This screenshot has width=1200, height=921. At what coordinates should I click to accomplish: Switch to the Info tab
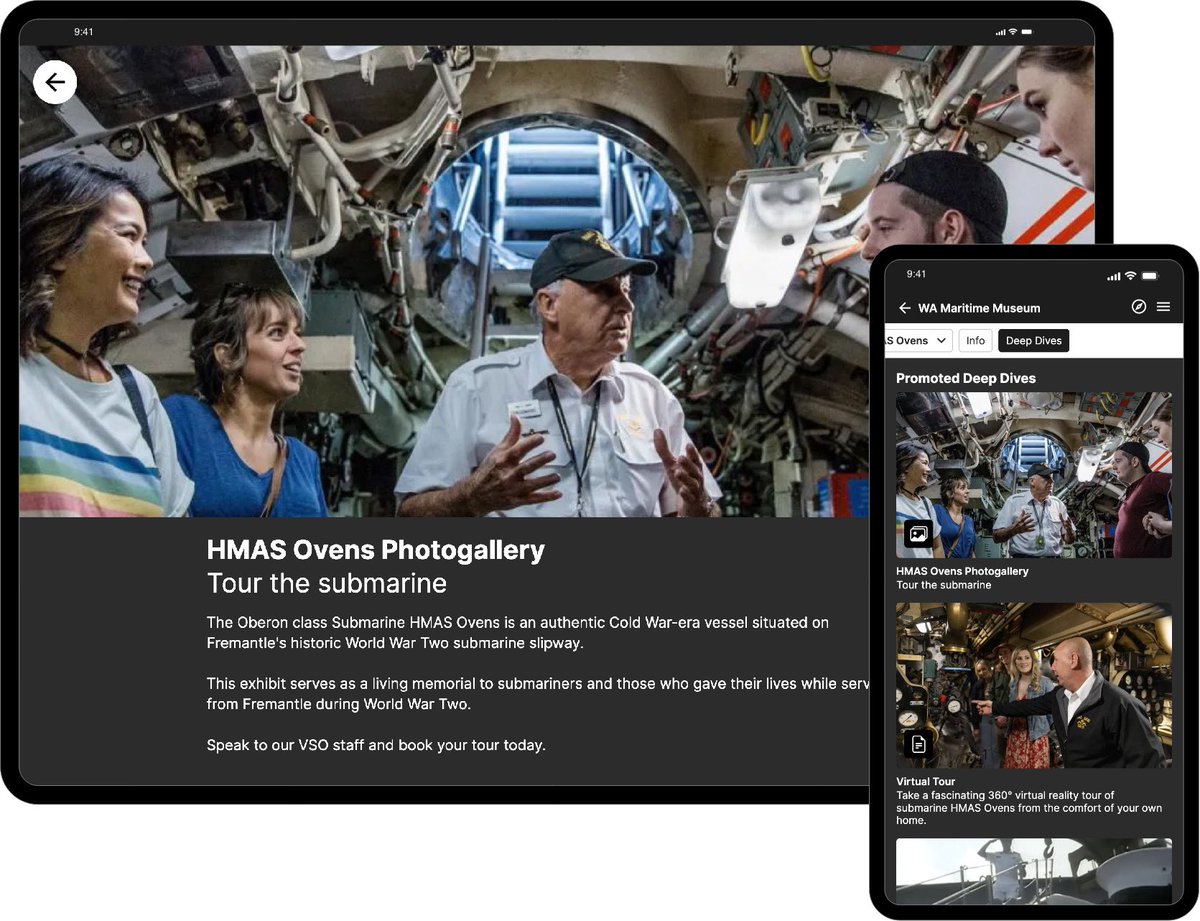975,340
